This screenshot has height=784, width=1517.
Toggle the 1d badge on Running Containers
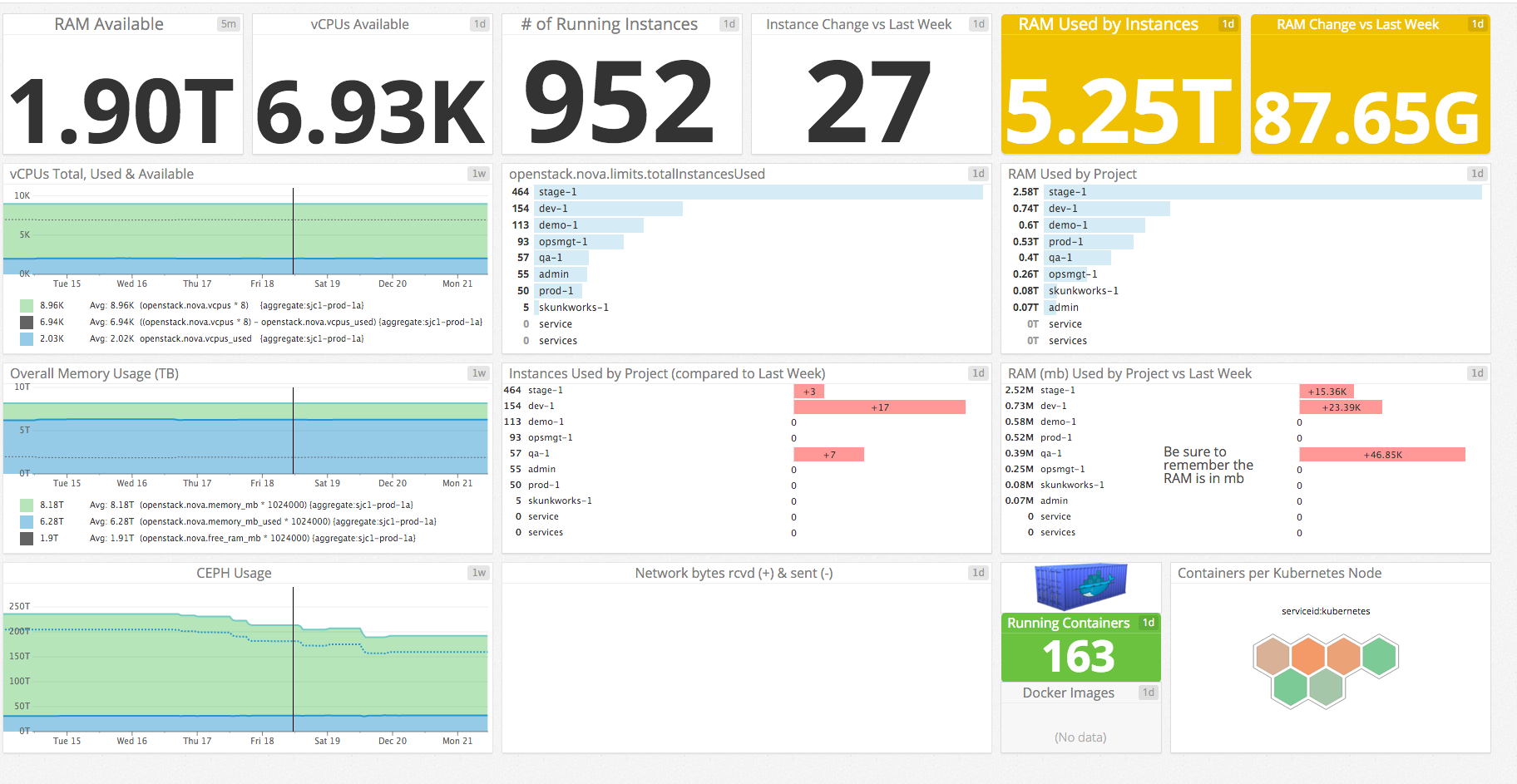tap(1147, 622)
